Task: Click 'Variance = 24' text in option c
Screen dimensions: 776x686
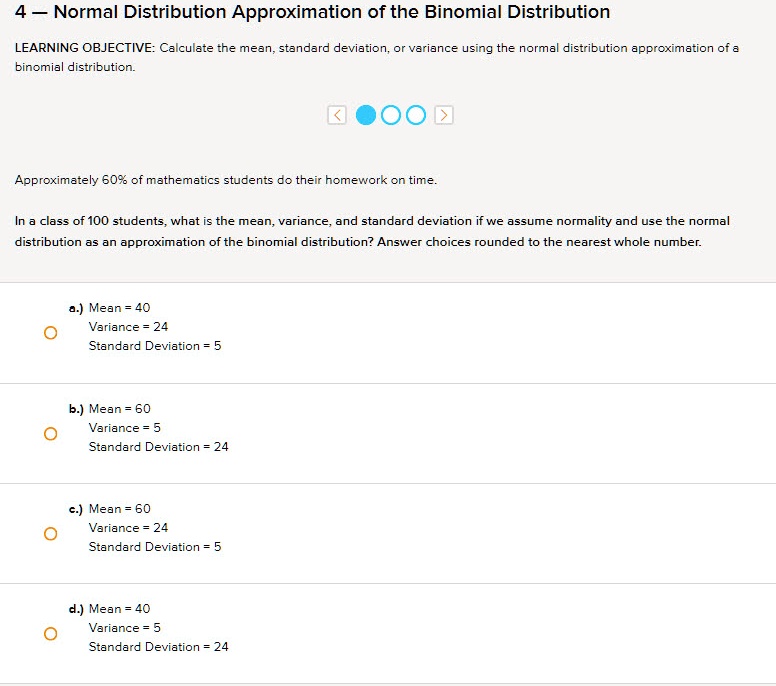Action: 128,528
